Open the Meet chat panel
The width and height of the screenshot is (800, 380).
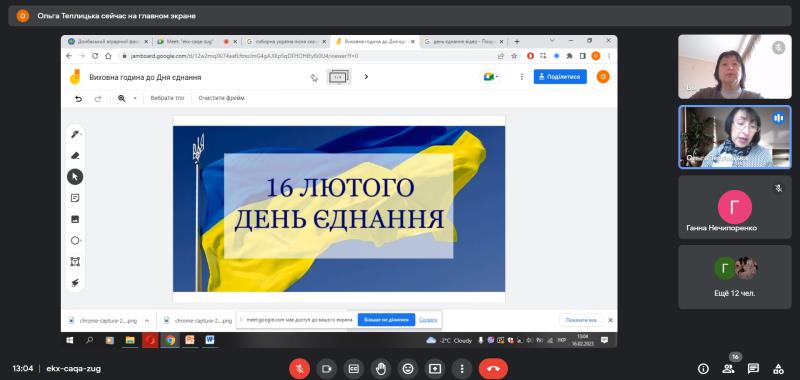coord(753,368)
